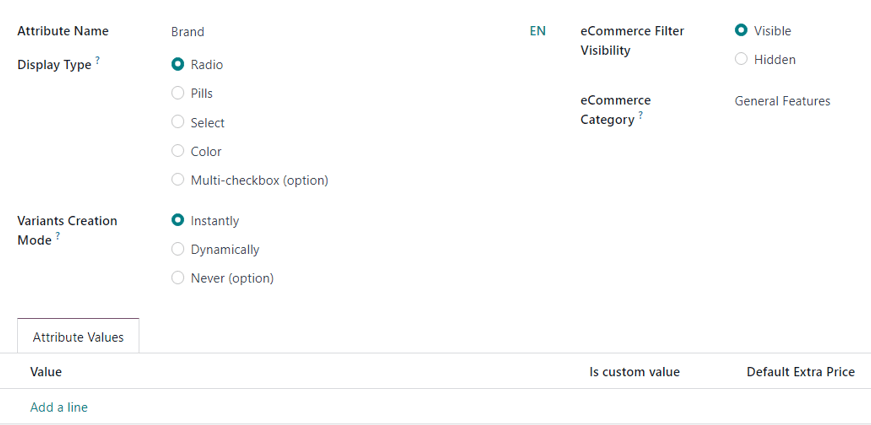Open the Attribute Values tab

[78, 337]
